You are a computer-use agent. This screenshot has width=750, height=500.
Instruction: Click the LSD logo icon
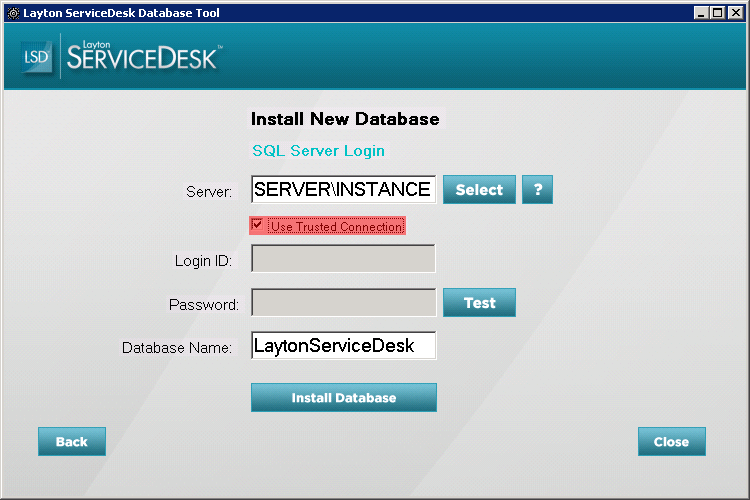coord(36,57)
